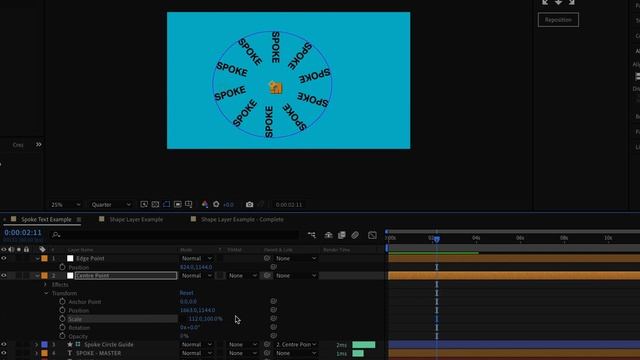Open Edge Point blending Mode dropdown
640x360 pixels.
(197, 258)
